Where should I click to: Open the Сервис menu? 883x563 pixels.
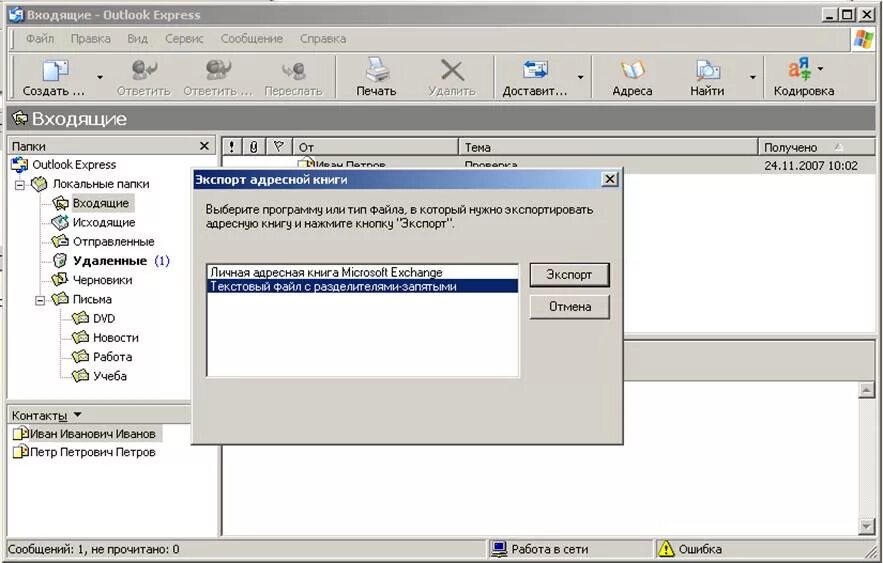(x=184, y=39)
